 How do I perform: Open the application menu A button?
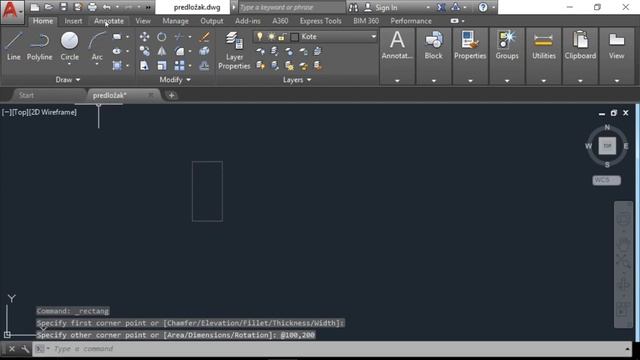(11, 11)
